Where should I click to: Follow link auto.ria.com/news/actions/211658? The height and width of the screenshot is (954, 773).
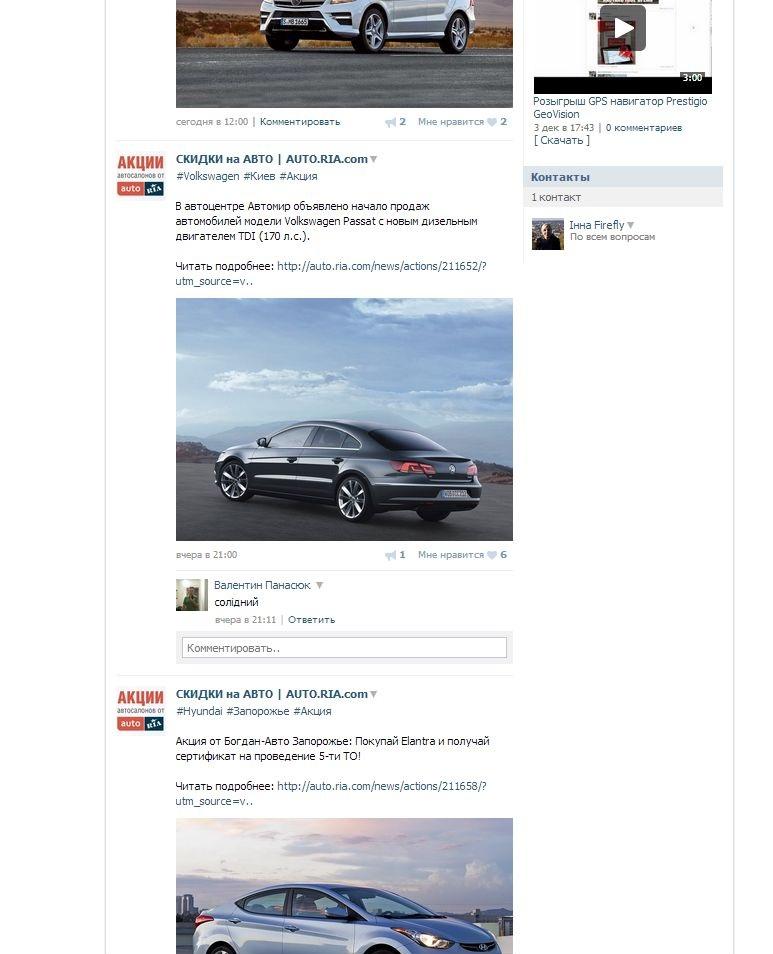pos(381,786)
